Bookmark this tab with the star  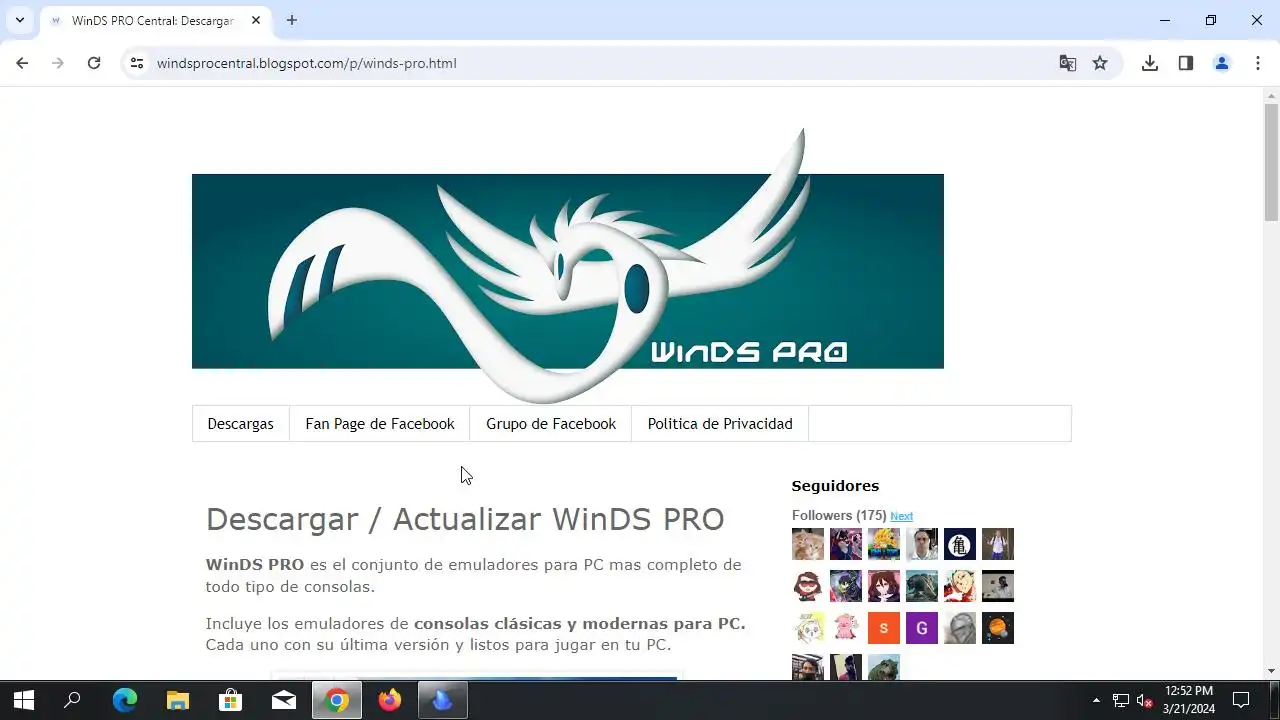pyautogui.click(x=1100, y=63)
